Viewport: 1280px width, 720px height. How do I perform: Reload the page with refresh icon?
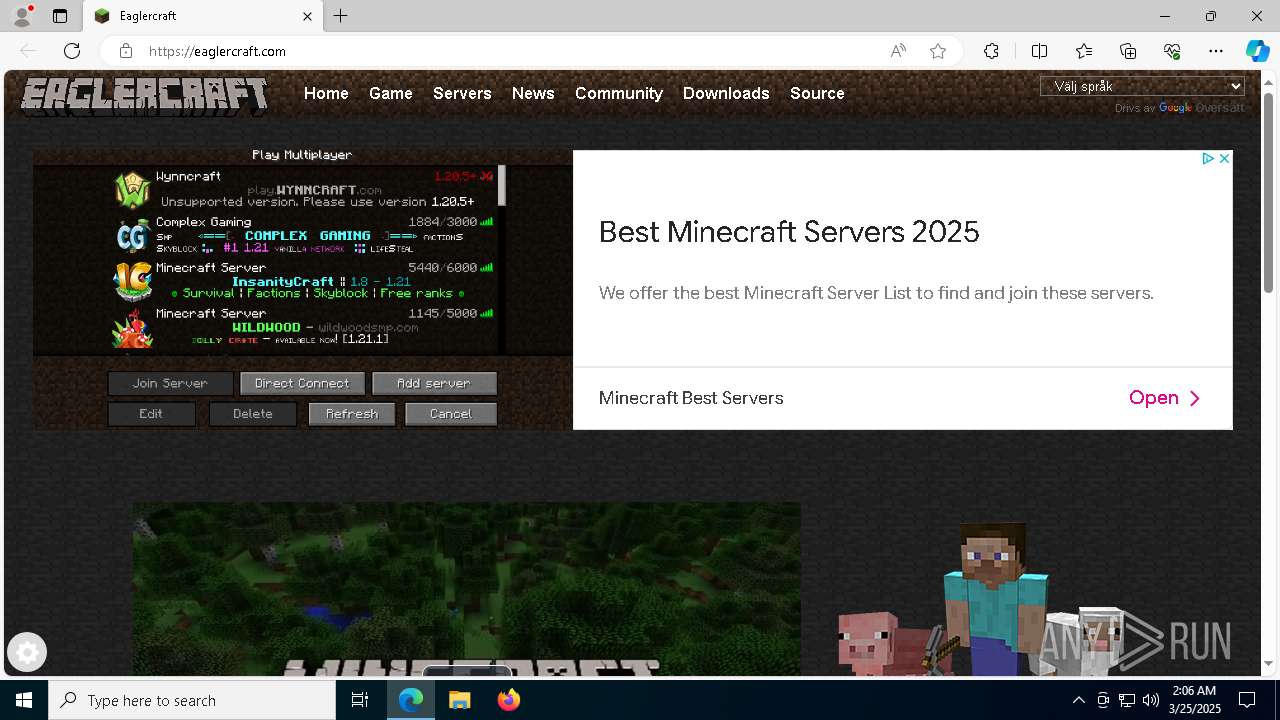72,51
